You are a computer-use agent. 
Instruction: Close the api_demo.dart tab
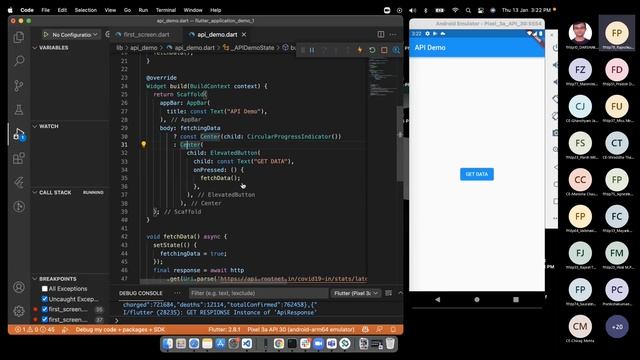(x=244, y=35)
